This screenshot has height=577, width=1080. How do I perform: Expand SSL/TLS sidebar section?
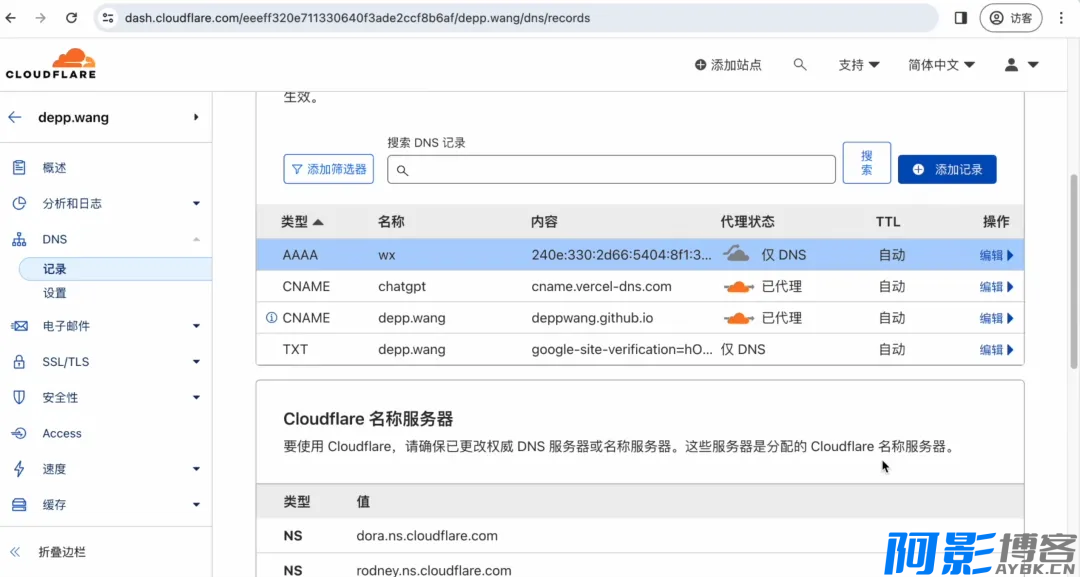click(x=196, y=361)
